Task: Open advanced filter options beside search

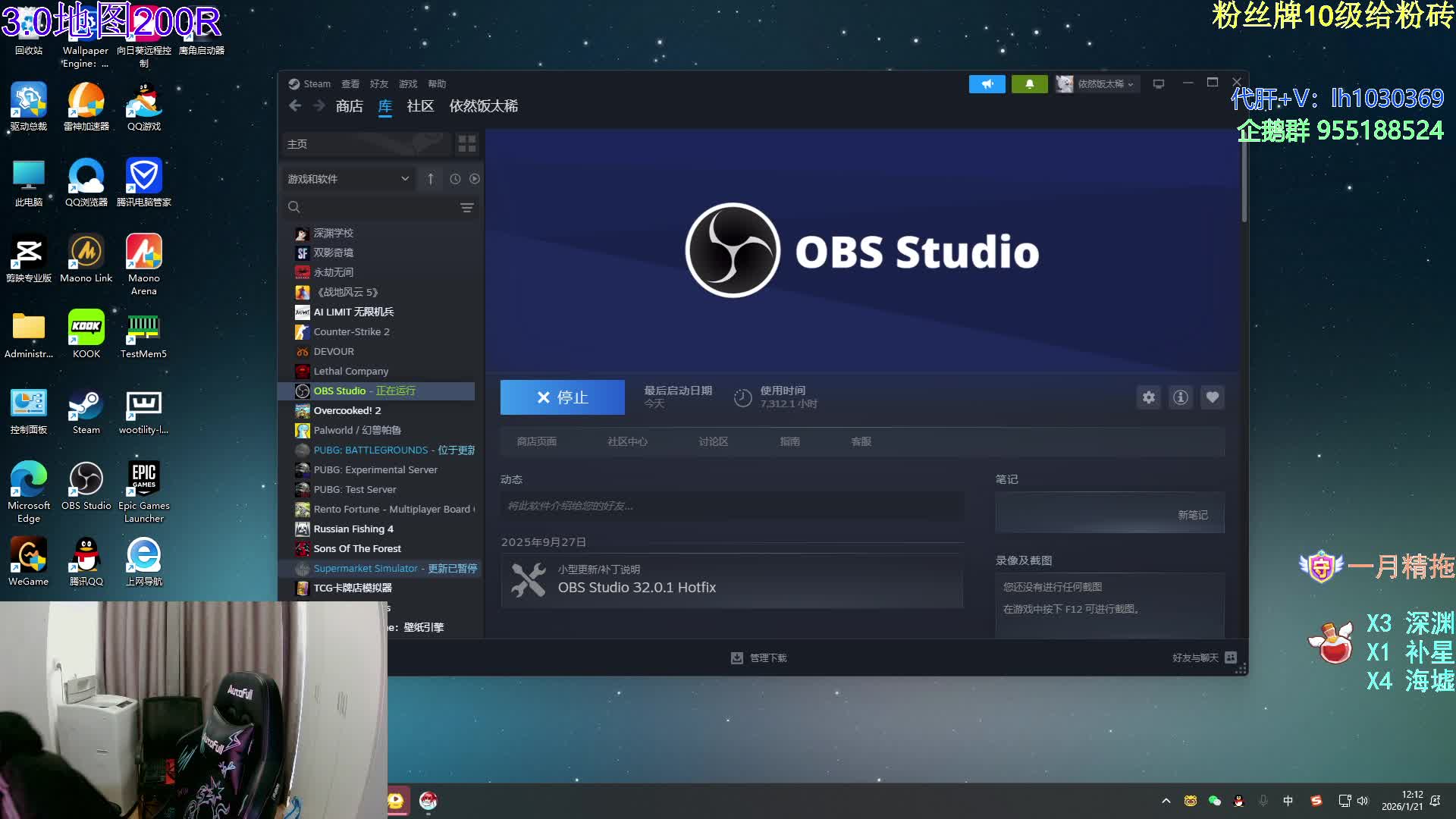Action: [x=466, y=207]
